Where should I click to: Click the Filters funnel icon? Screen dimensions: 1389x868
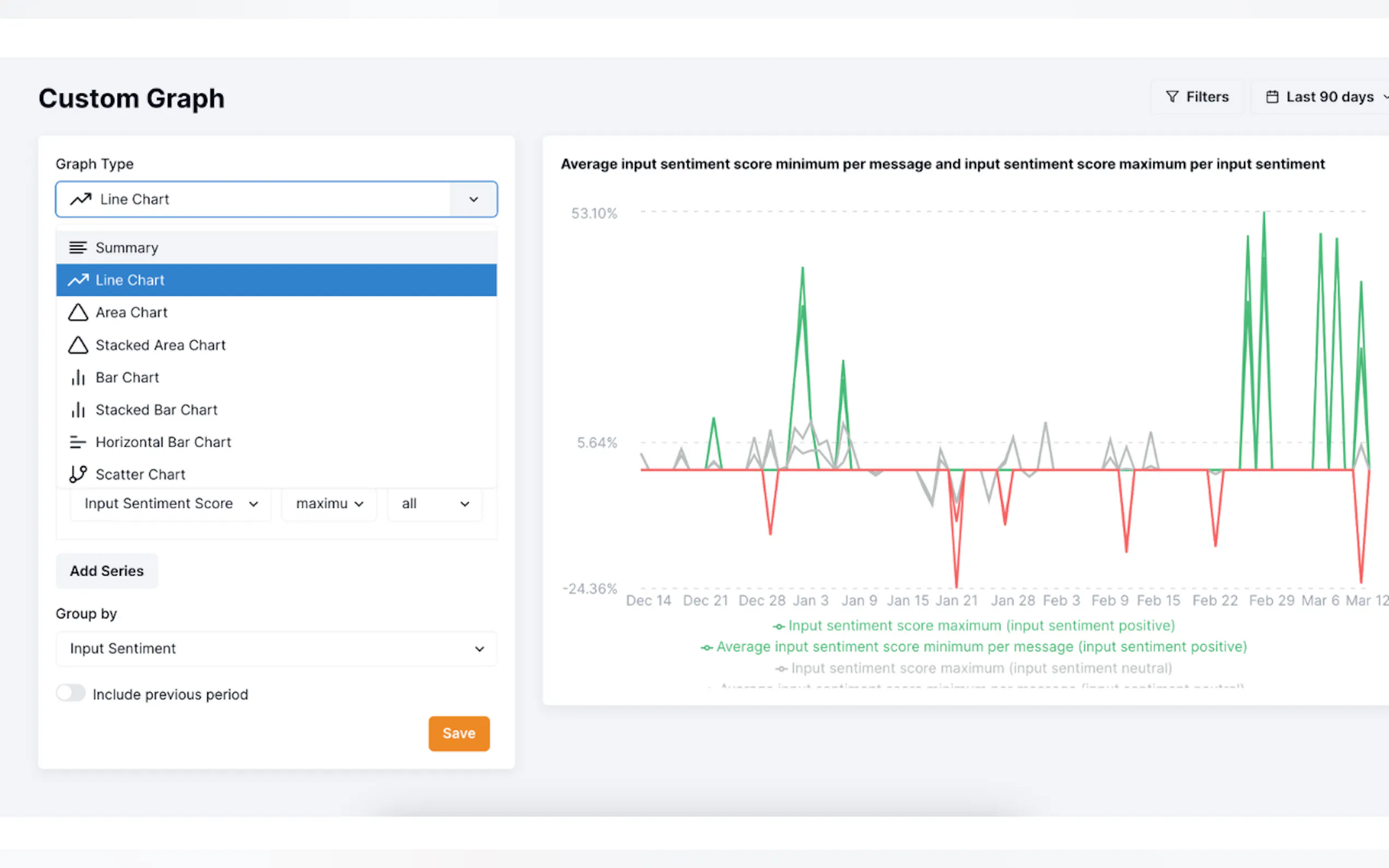(1172, 97)
